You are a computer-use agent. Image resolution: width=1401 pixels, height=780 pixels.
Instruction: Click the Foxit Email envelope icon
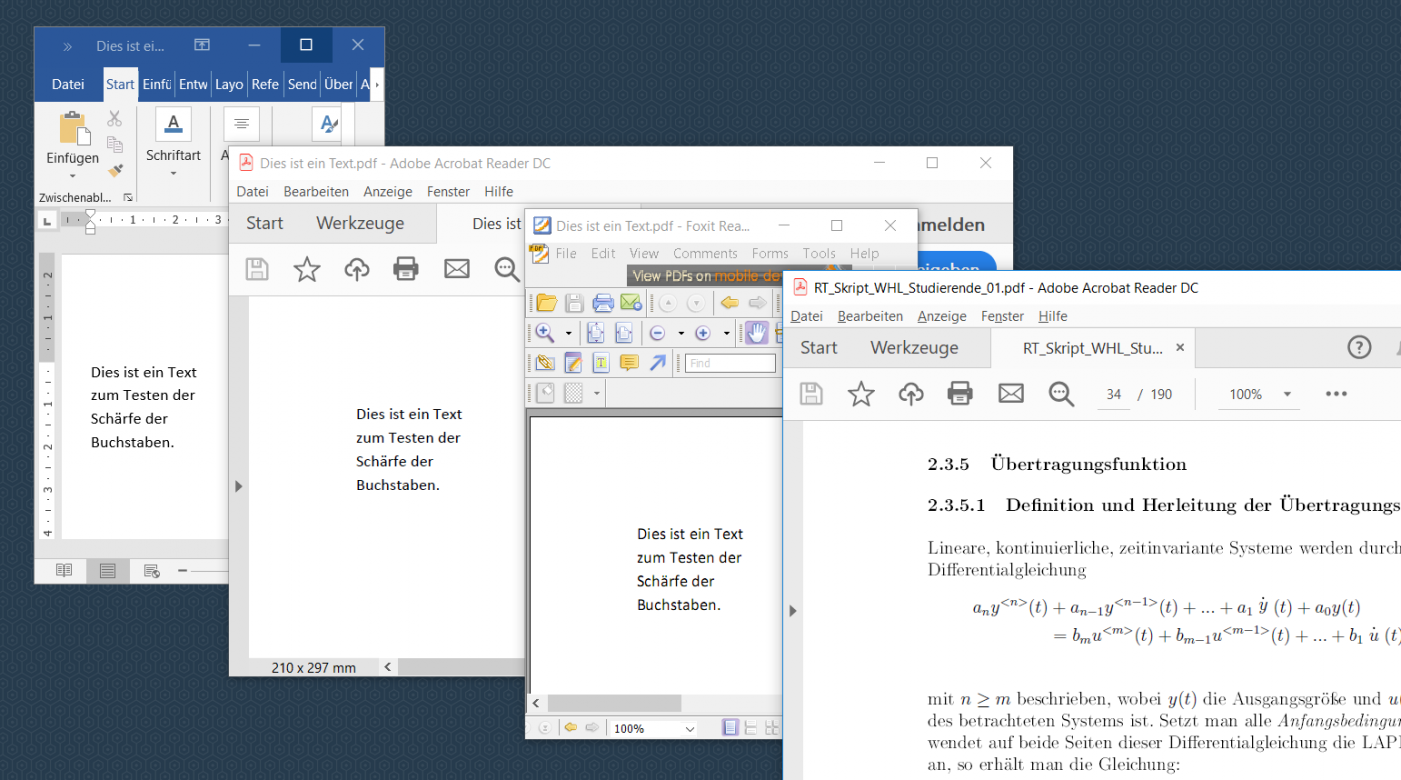coord(630,303)
